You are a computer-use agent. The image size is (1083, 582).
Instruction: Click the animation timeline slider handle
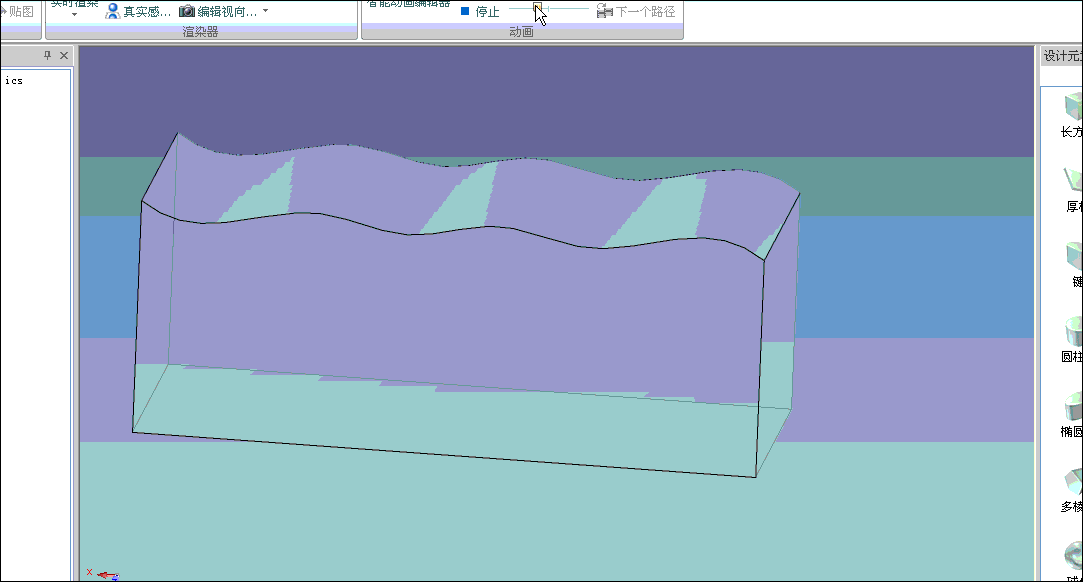(538, 9)
